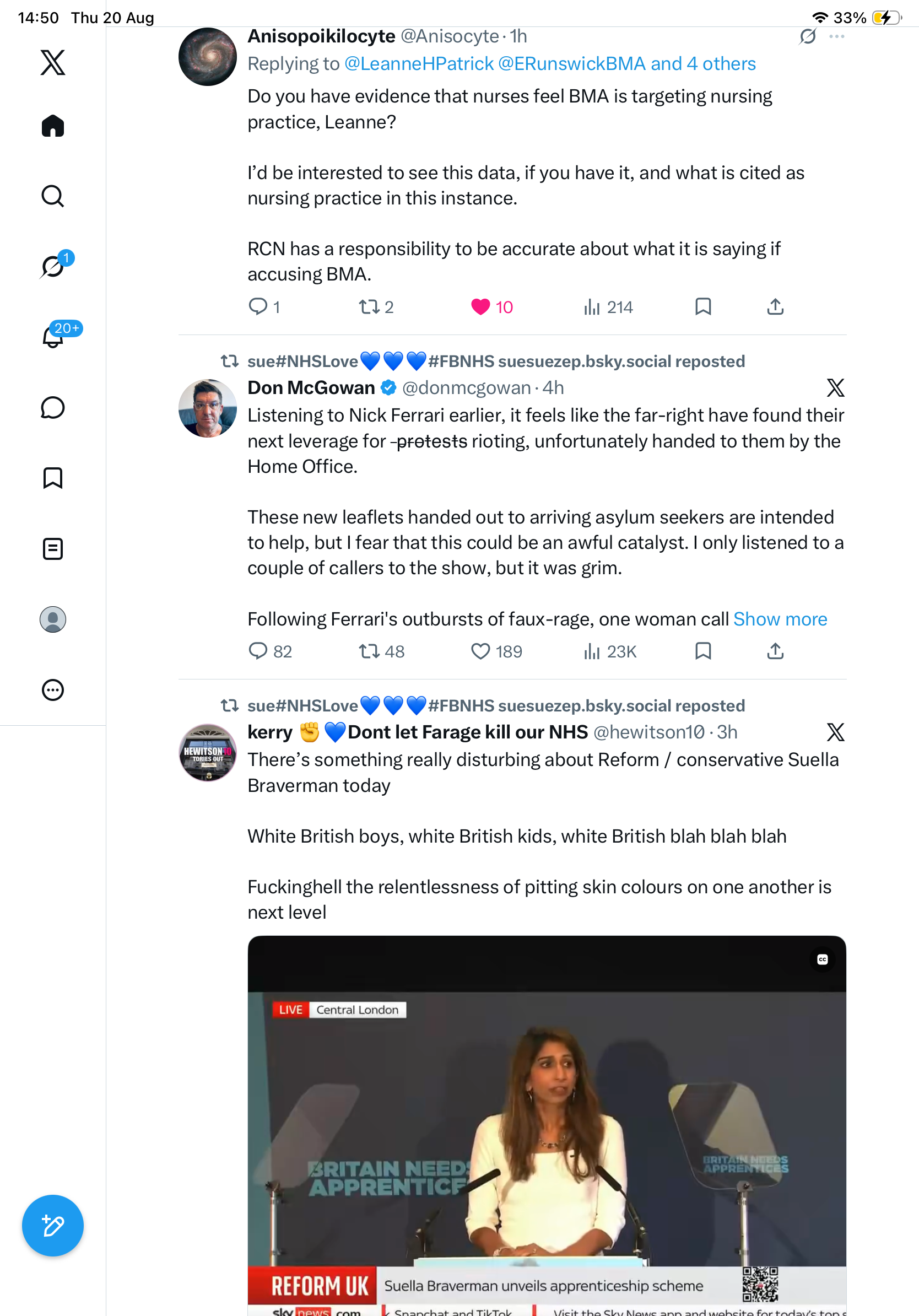Go to Home feed tab
This screenshot has height=1316, width=919.
(x=53, y=126)
